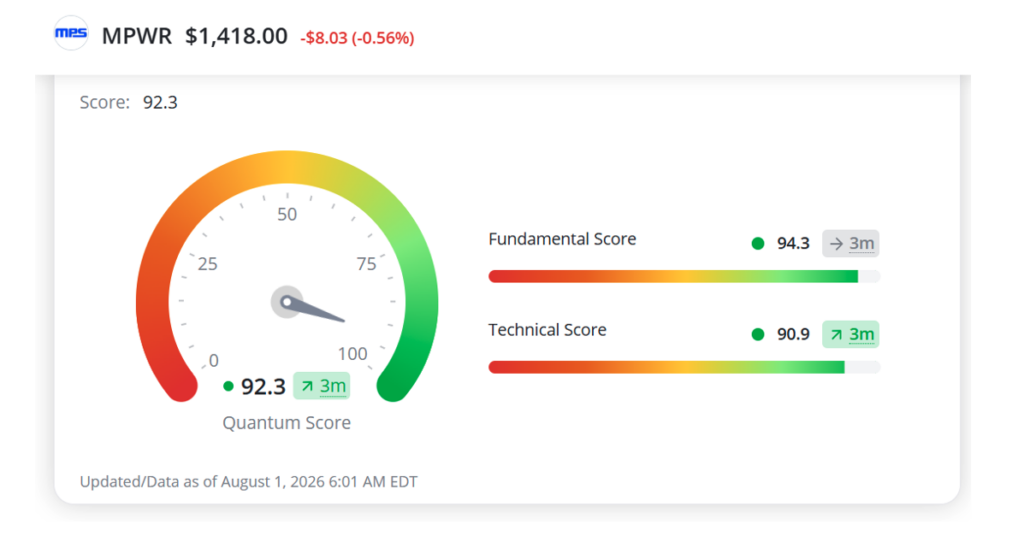Click the -$8.03 (-0.56%) price change
The height and width of the screenshot is (542, 1024).
(x=357, y=38)
